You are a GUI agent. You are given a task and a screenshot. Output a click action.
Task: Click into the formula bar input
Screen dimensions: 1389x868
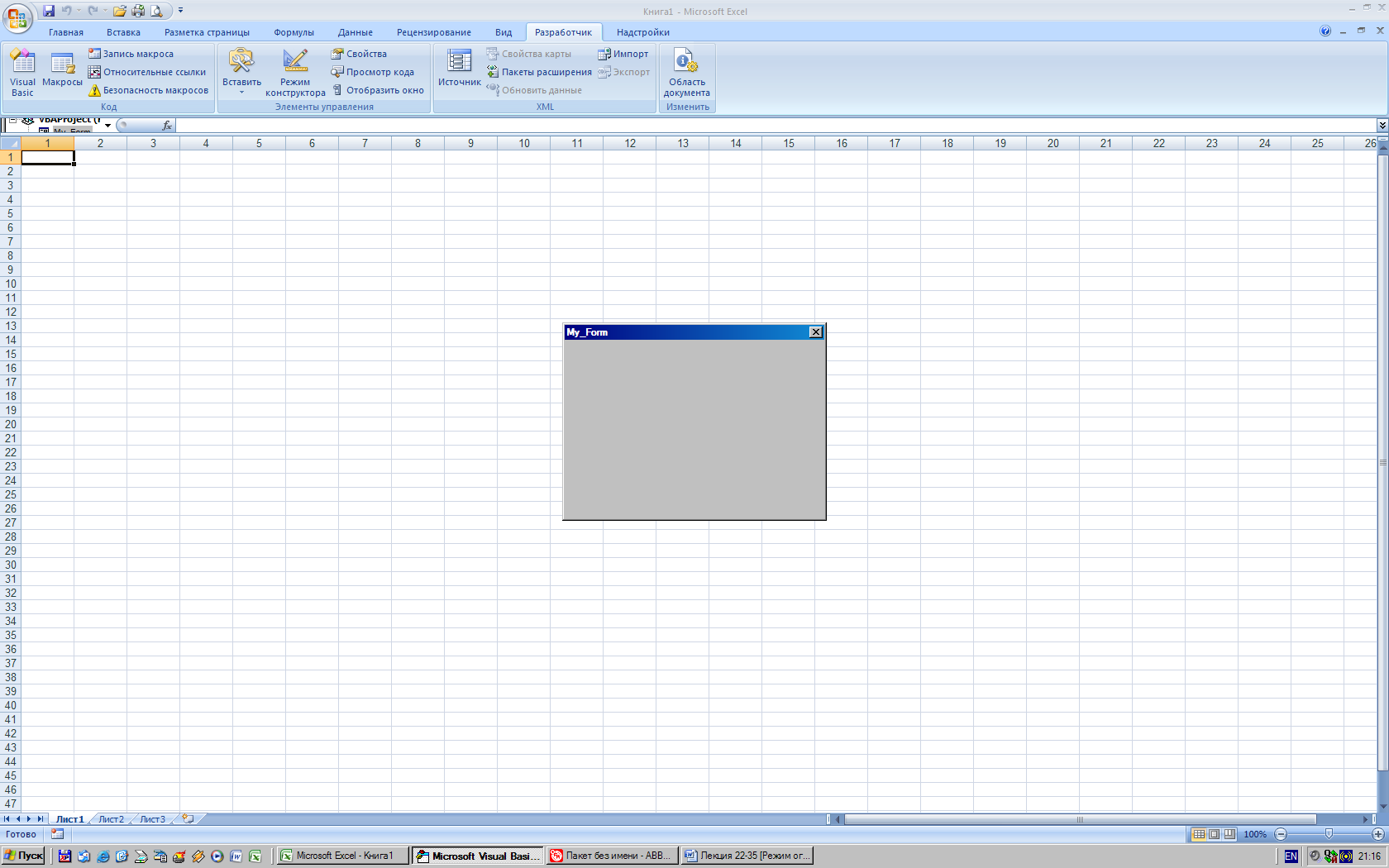pyautogui.click(x=776, y=126)
